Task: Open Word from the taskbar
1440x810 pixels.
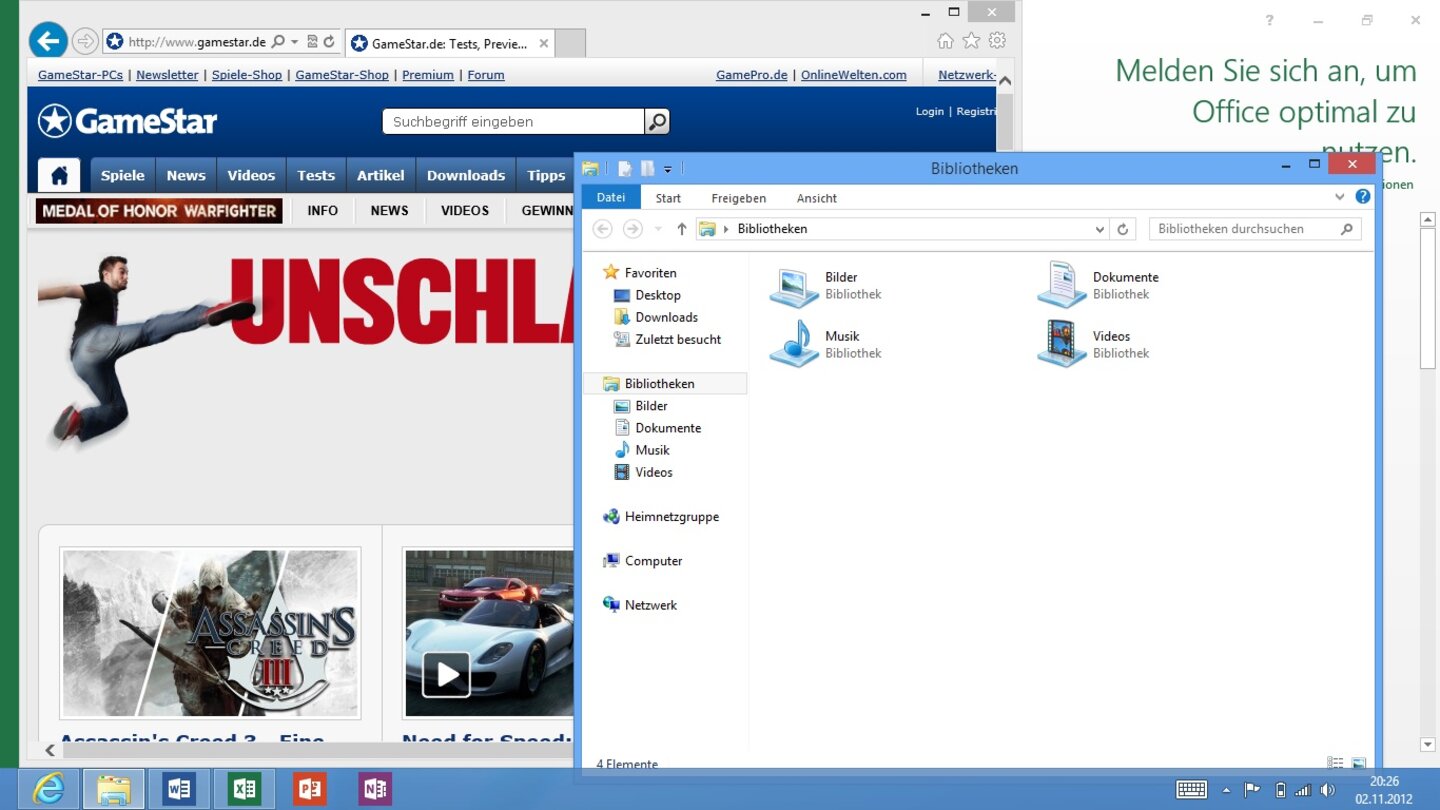Action: tap(179, 789)
